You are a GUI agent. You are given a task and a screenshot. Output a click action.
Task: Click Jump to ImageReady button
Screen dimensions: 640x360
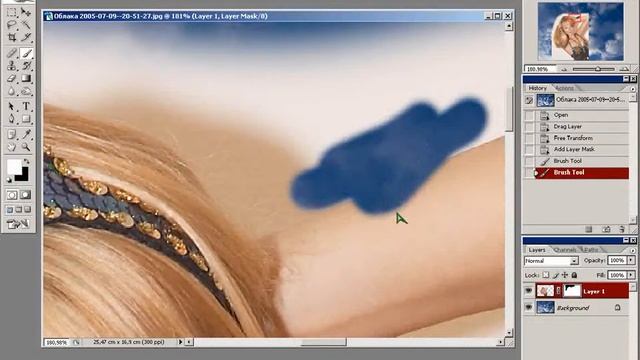18,224
